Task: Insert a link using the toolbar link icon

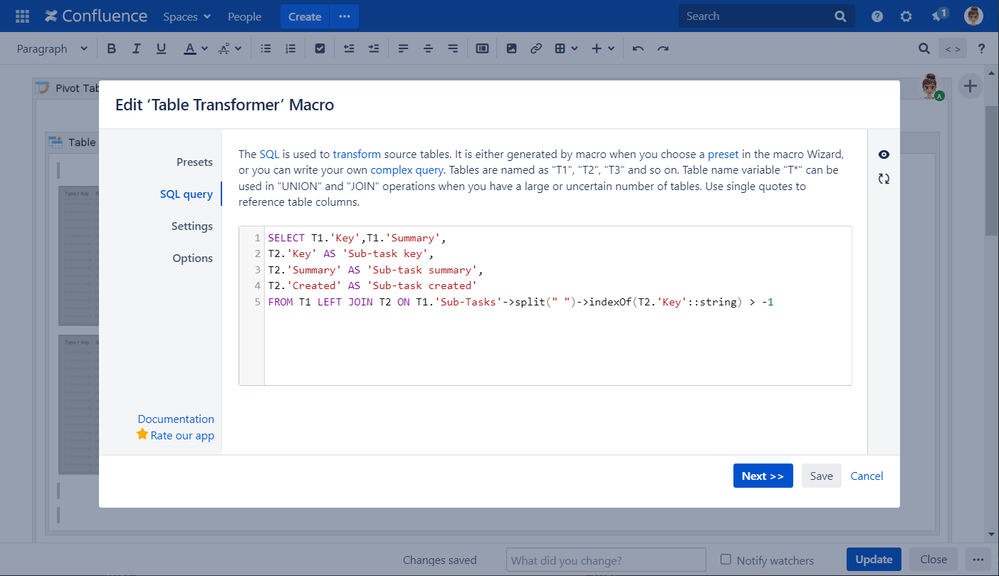Action: (536, 49)
